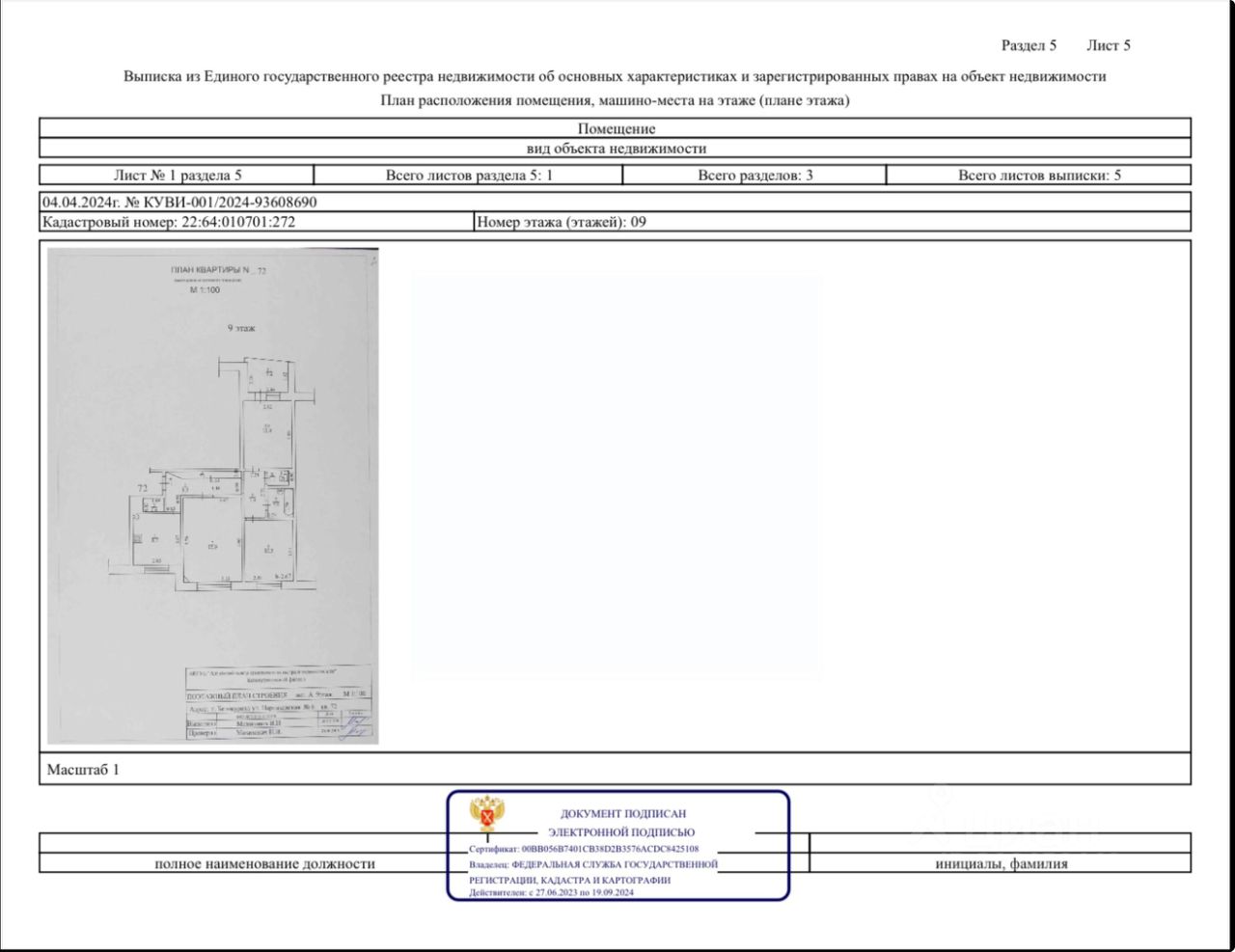Select the certificate number line "Сертификат: 00BB056B7401..."

[584, 849]
